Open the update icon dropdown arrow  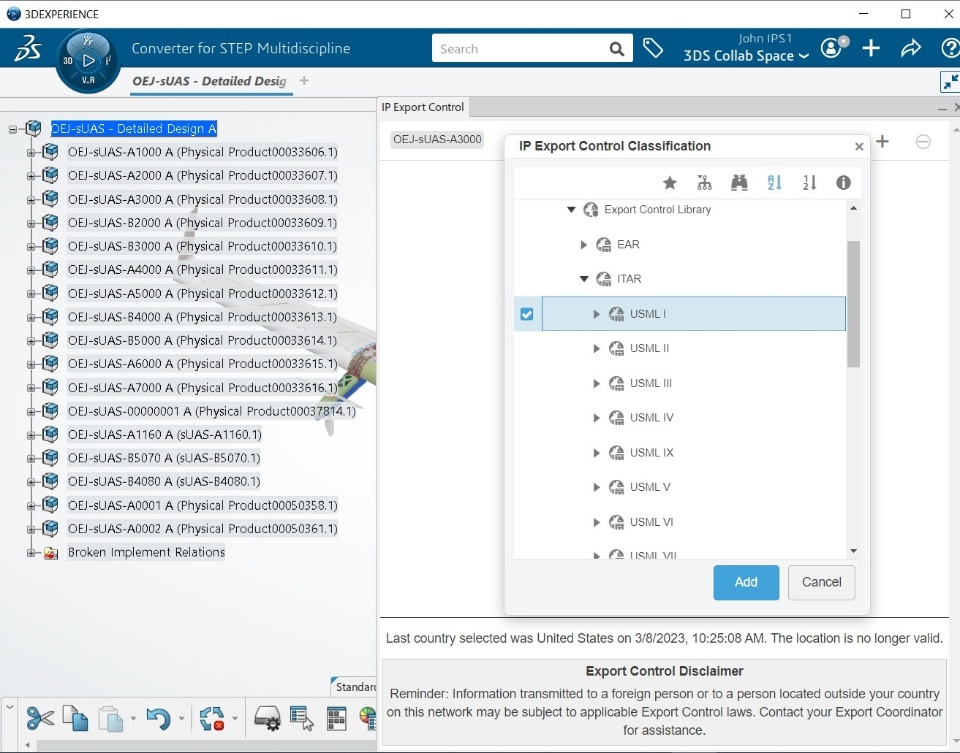(235, 719)
